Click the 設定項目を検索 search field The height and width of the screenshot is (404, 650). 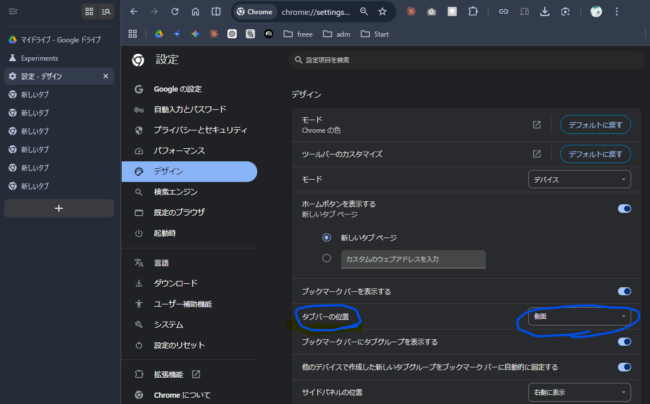point(460,60)
